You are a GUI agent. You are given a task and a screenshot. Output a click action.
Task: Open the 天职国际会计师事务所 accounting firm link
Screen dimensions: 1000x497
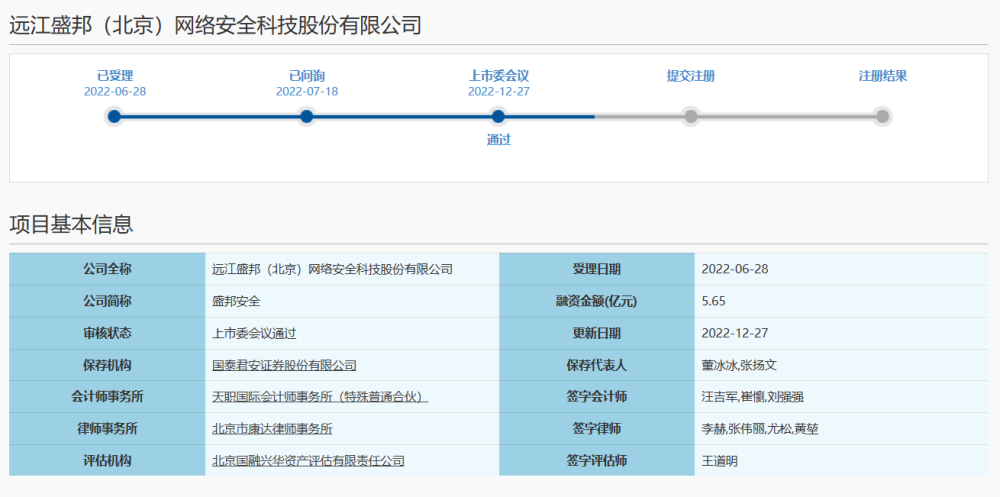320,397
